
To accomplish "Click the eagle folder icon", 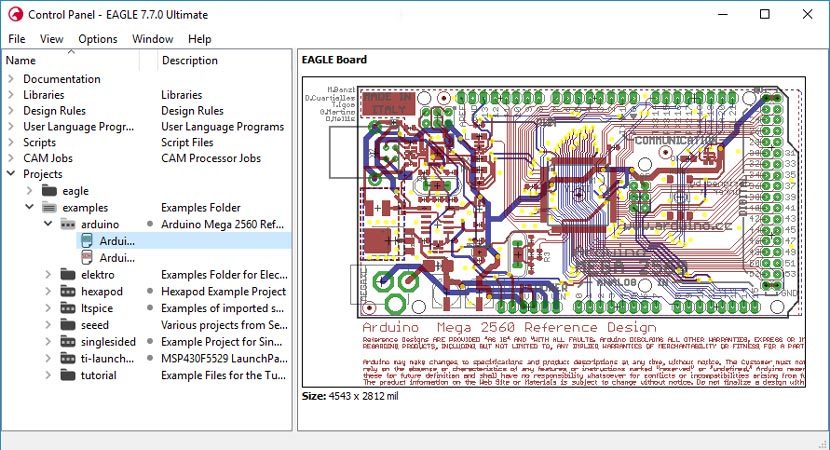I will tap(49, 191).
